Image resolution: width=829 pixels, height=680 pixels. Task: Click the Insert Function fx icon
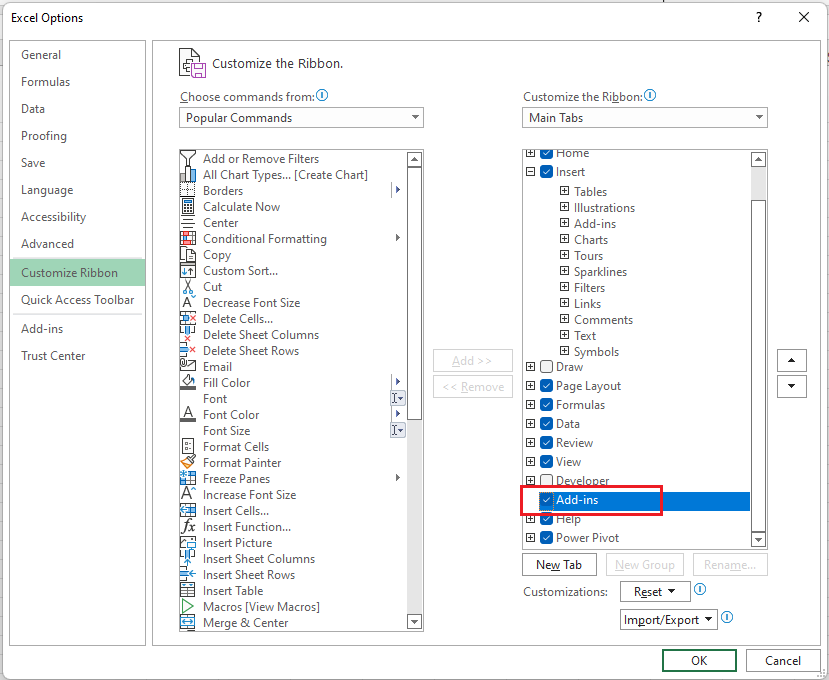tap(188, 526)
